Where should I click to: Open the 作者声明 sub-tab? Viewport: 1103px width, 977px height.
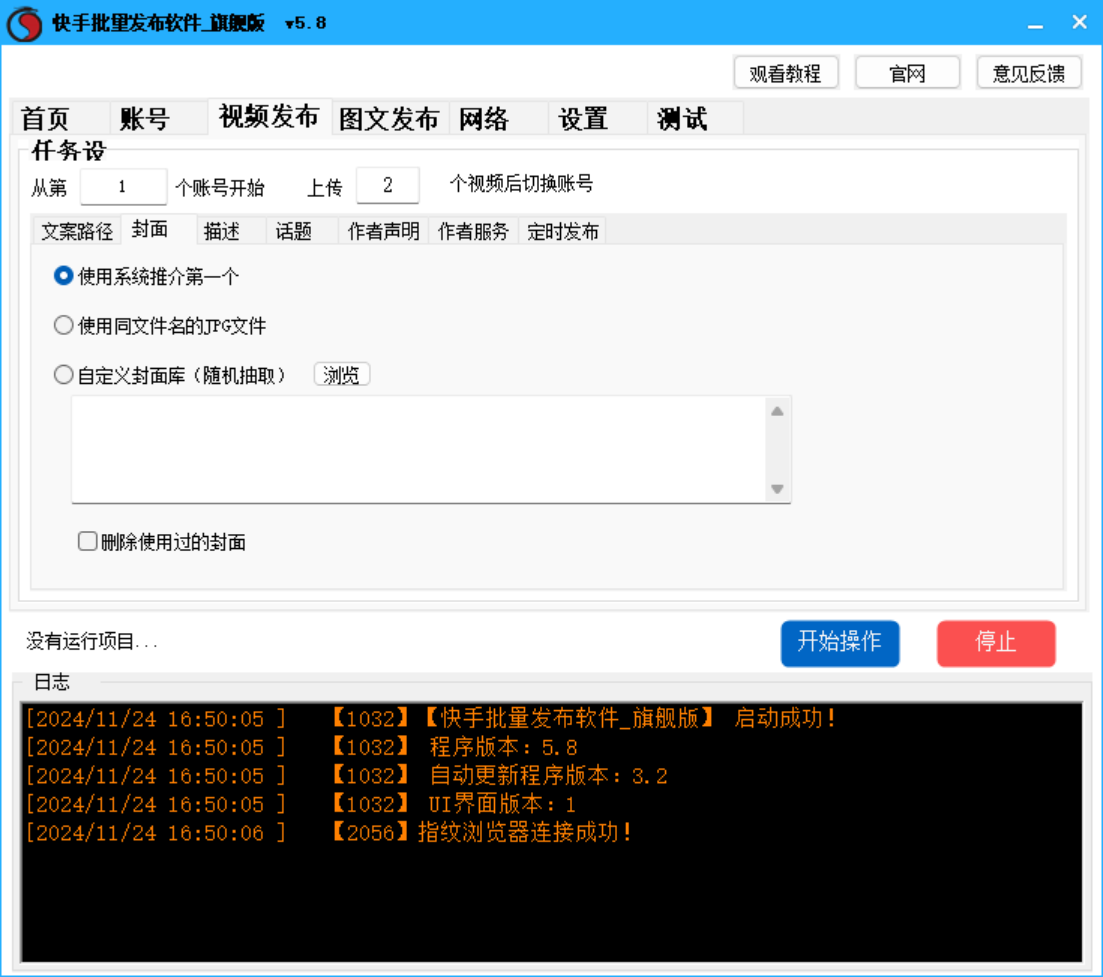[x=383, y=231]
